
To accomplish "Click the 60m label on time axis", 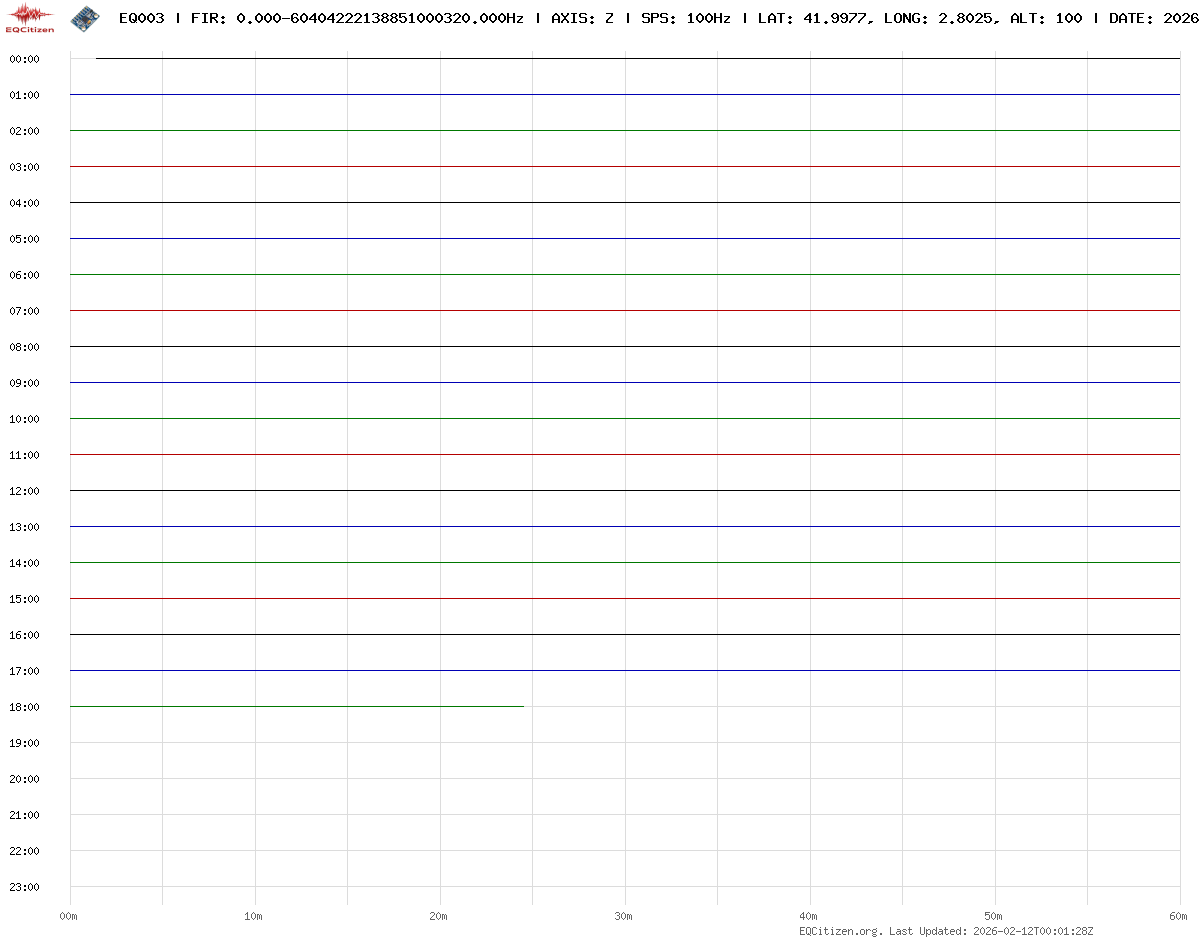I will (x=1178, y=916).
